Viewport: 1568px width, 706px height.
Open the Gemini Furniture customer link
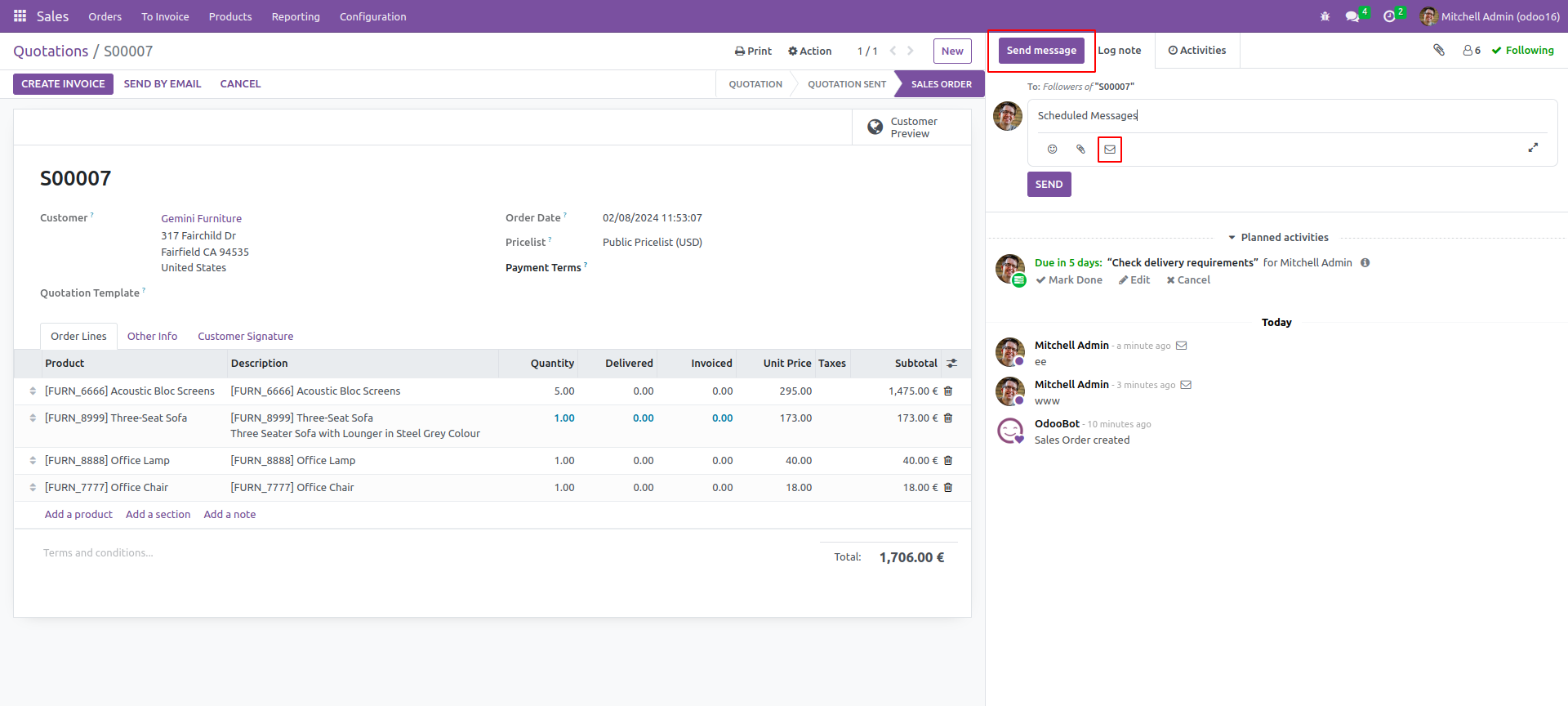coord(201,219)
